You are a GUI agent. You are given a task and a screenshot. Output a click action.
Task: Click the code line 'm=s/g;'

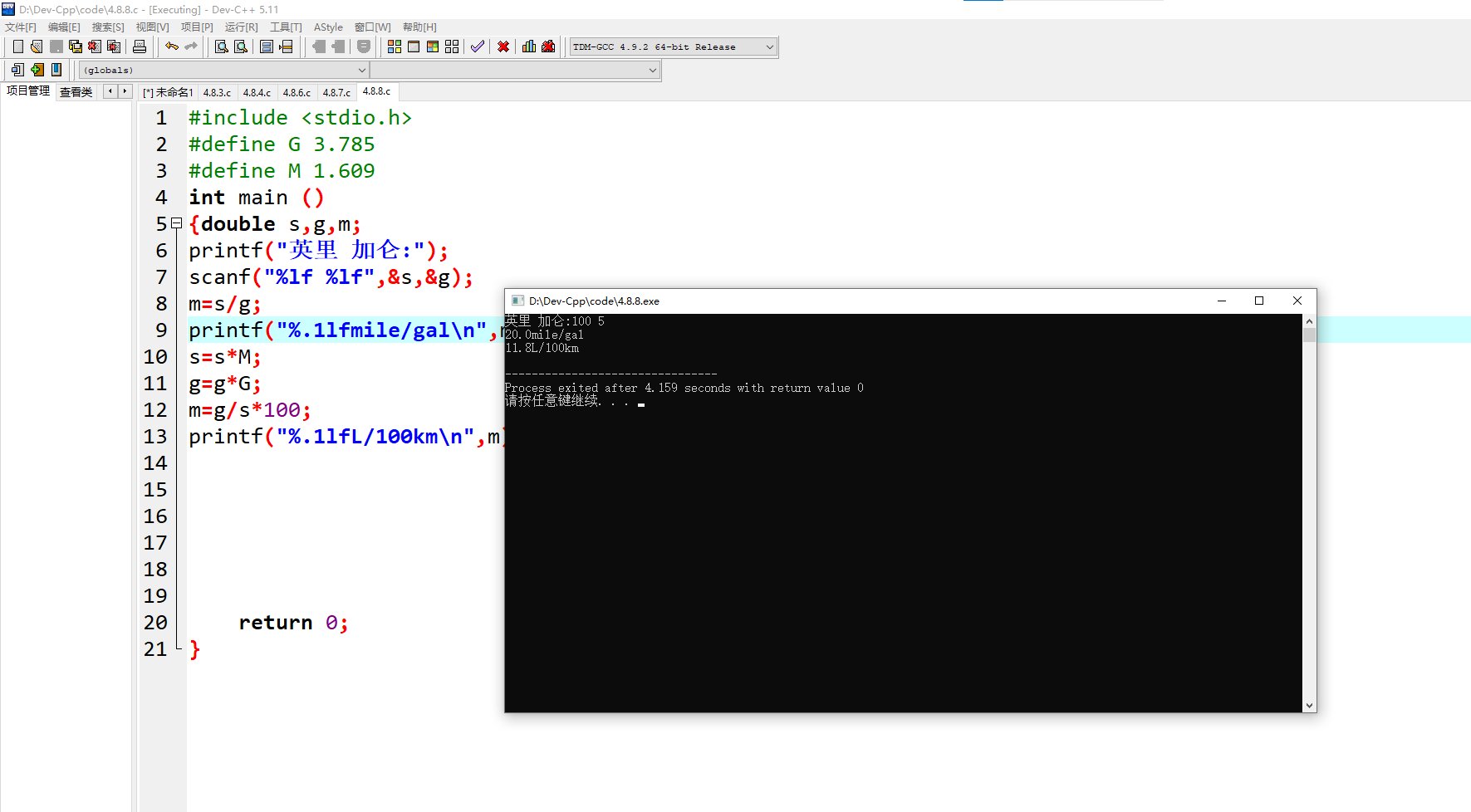point(225,304)
